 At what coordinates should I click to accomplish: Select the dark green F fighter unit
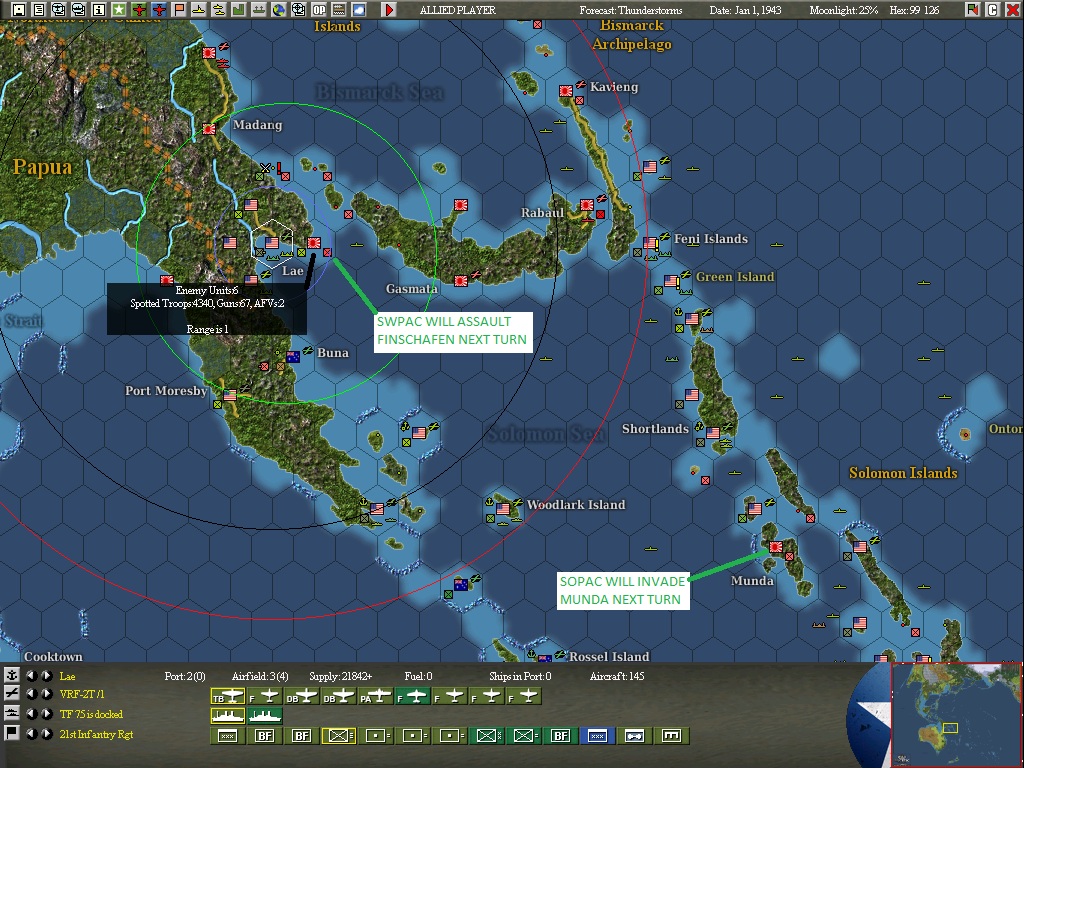coord(413,696)
